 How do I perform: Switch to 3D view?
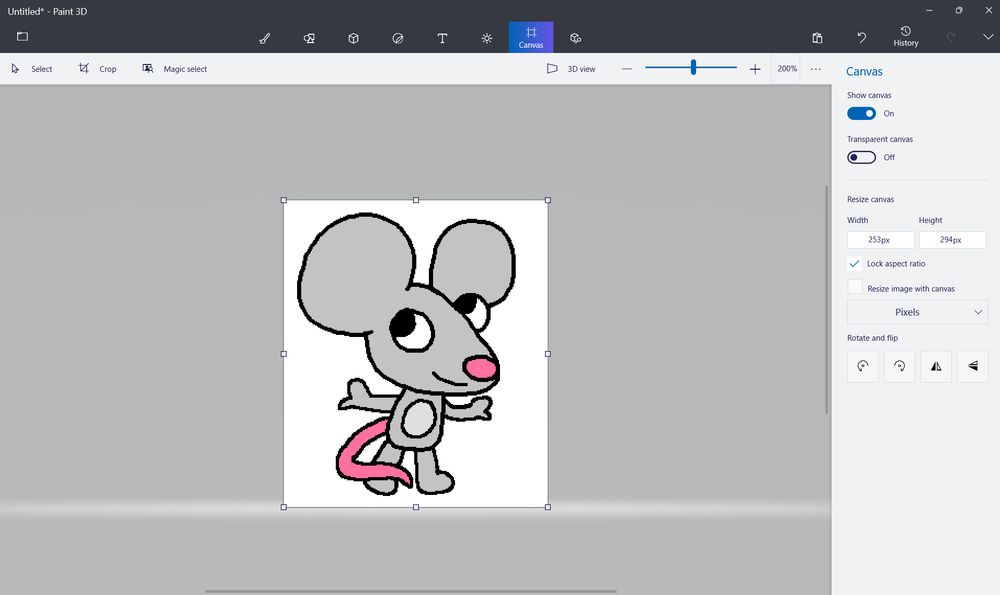coord(571,69)
